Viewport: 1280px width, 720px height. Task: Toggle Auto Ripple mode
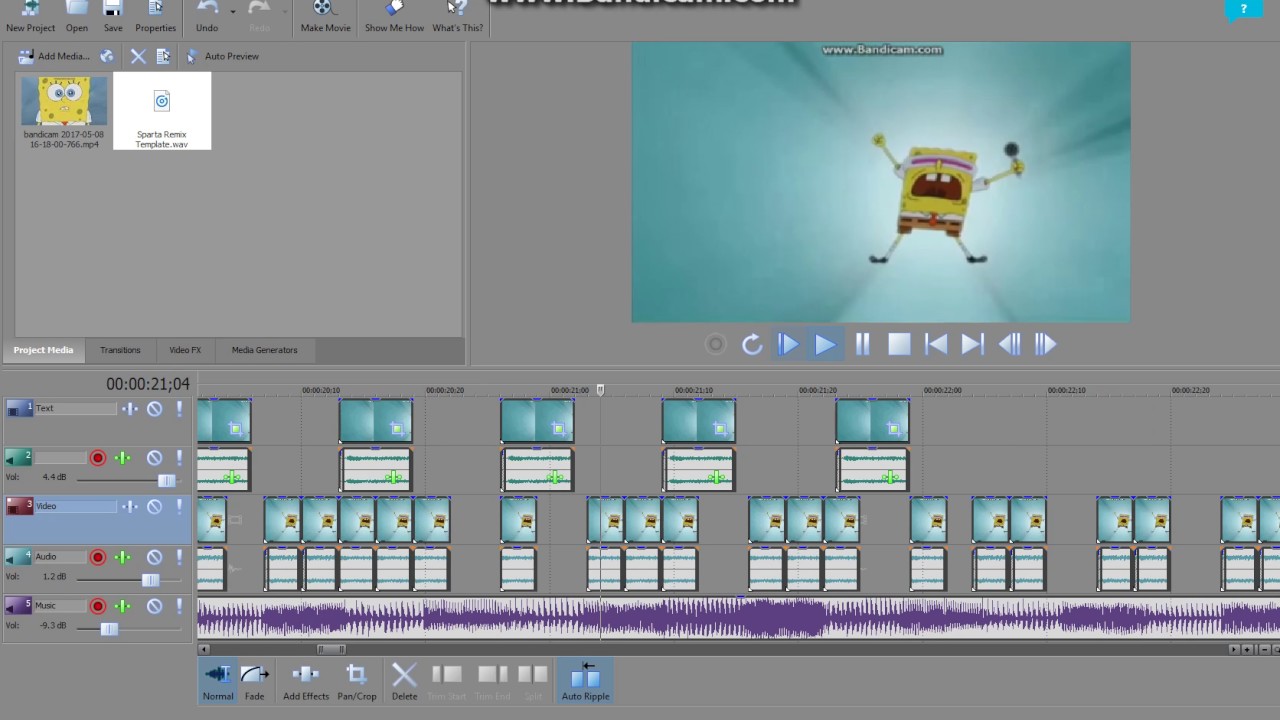pos(585,681)
